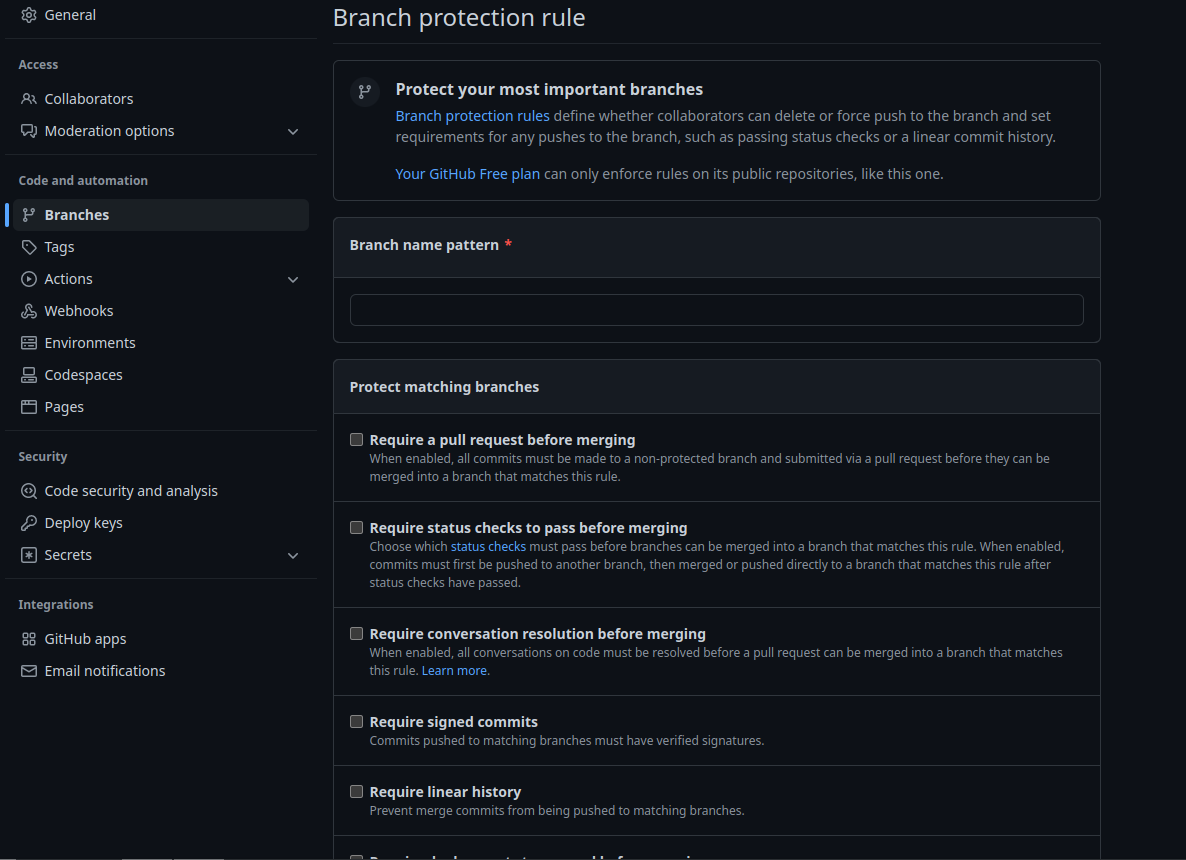The width and height of the screenshot is (1186, 860).
Task: Click the Environments server icon
Action: click(29, 343)
